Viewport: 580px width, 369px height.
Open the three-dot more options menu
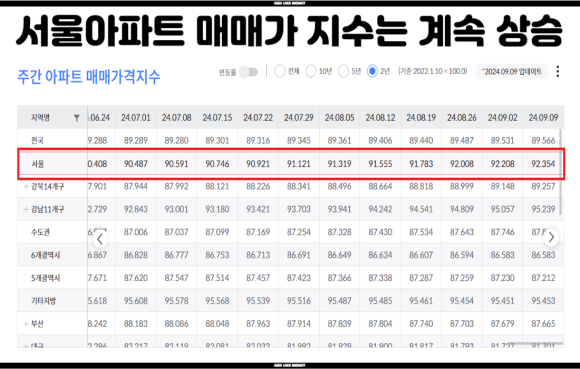click(557, 71)
